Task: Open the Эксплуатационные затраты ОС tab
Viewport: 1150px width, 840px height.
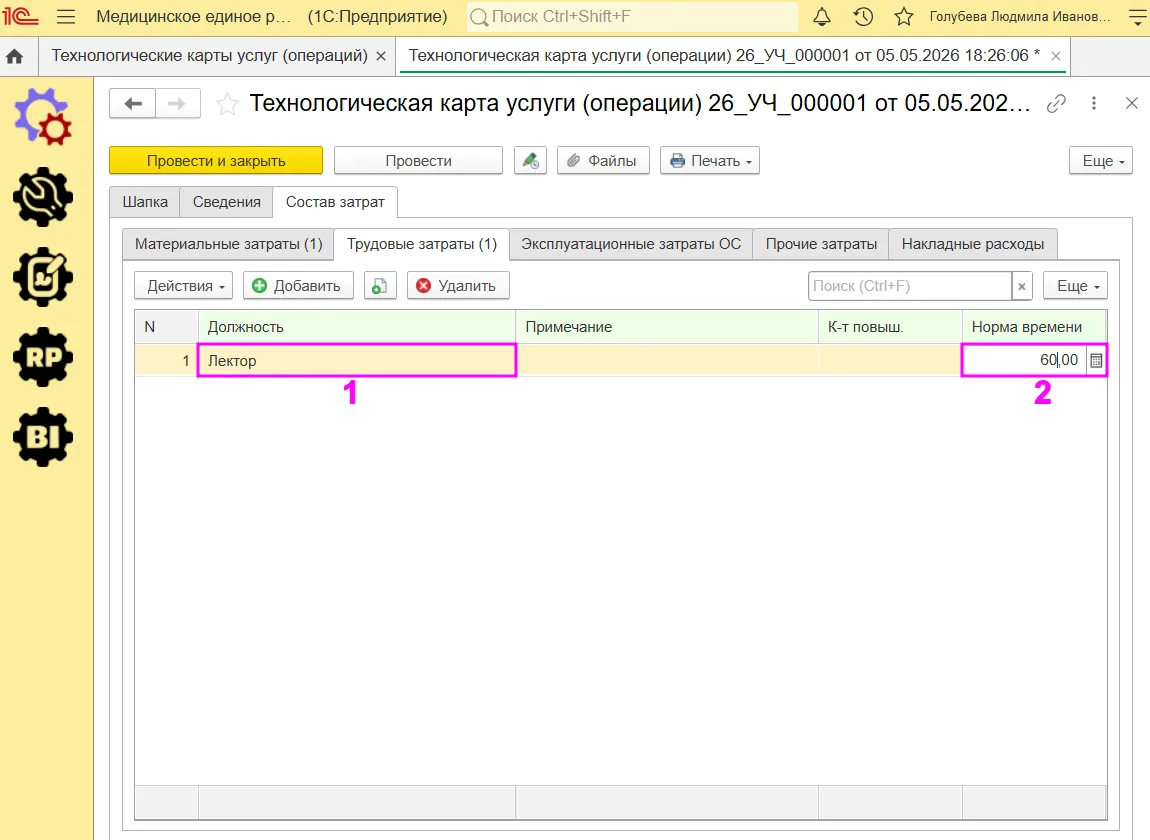Action: [x=631, y=244]
